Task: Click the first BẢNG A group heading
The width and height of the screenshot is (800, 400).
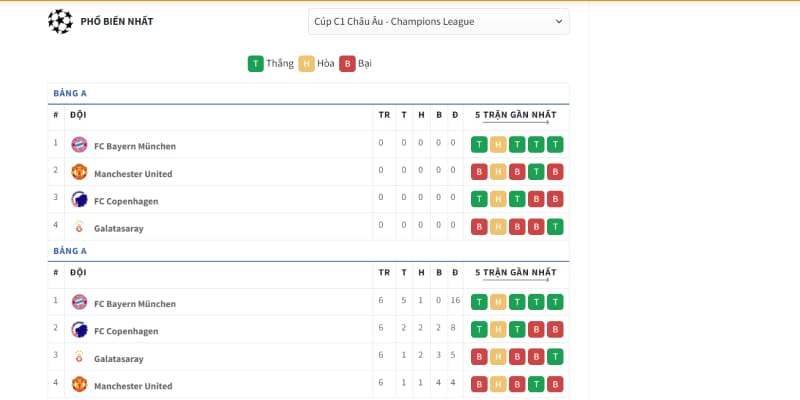Action: (x=70, y=93)
